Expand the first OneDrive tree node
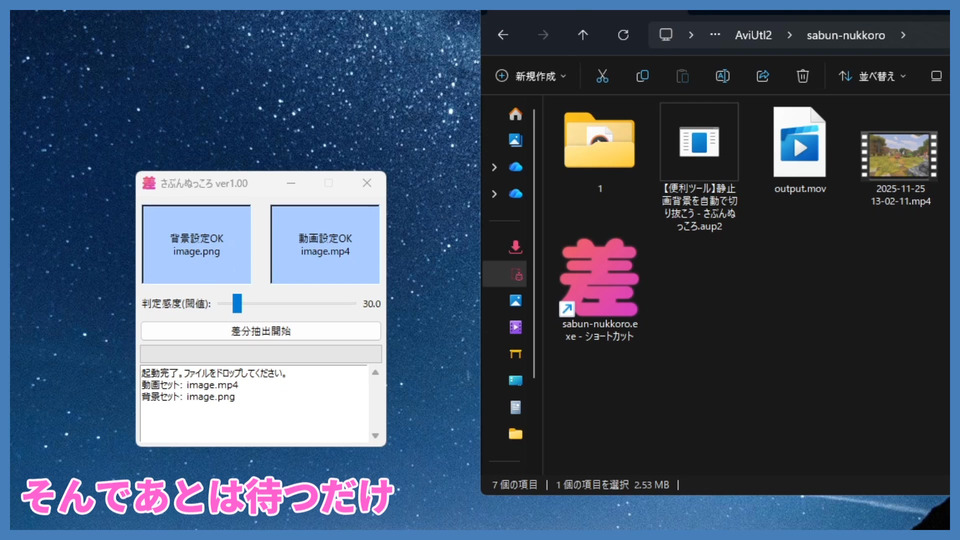The height and width of the screenshot is (540, 960). (x=494, y=167)
